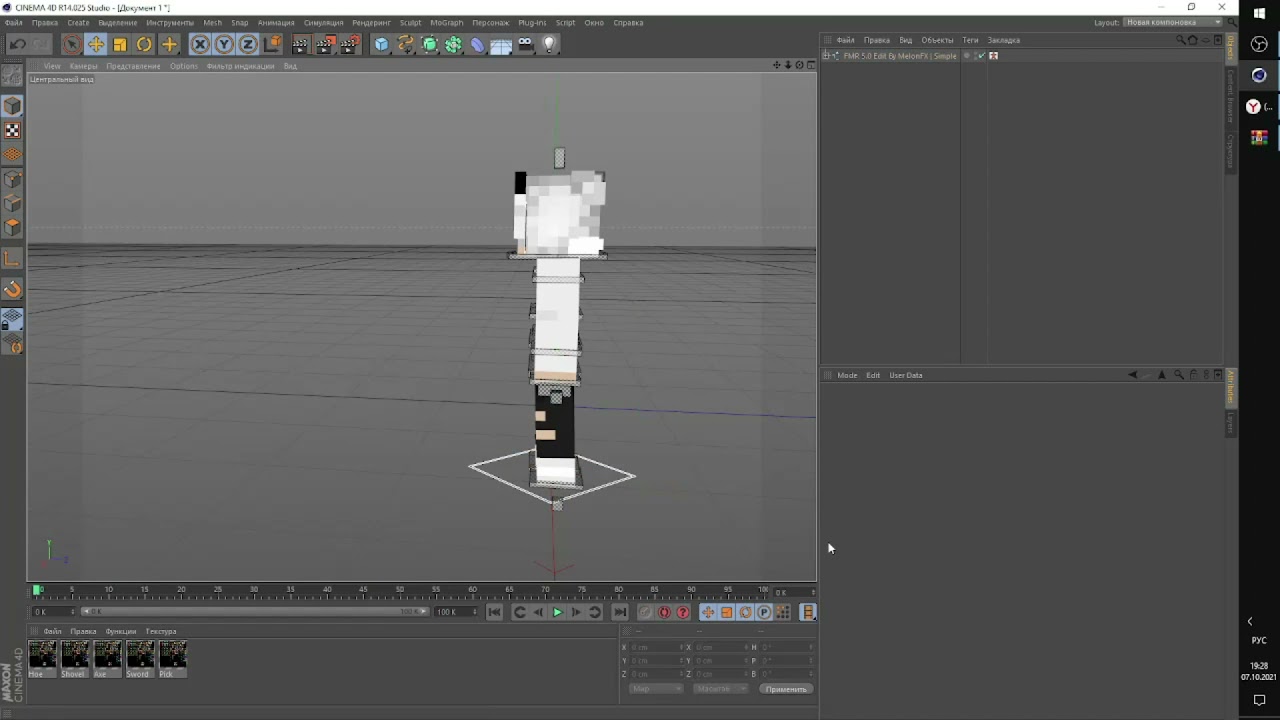Screen dimensions: 1280x720
Task: Click Render to Picture Viewer icon
Action: pos(325,44)
